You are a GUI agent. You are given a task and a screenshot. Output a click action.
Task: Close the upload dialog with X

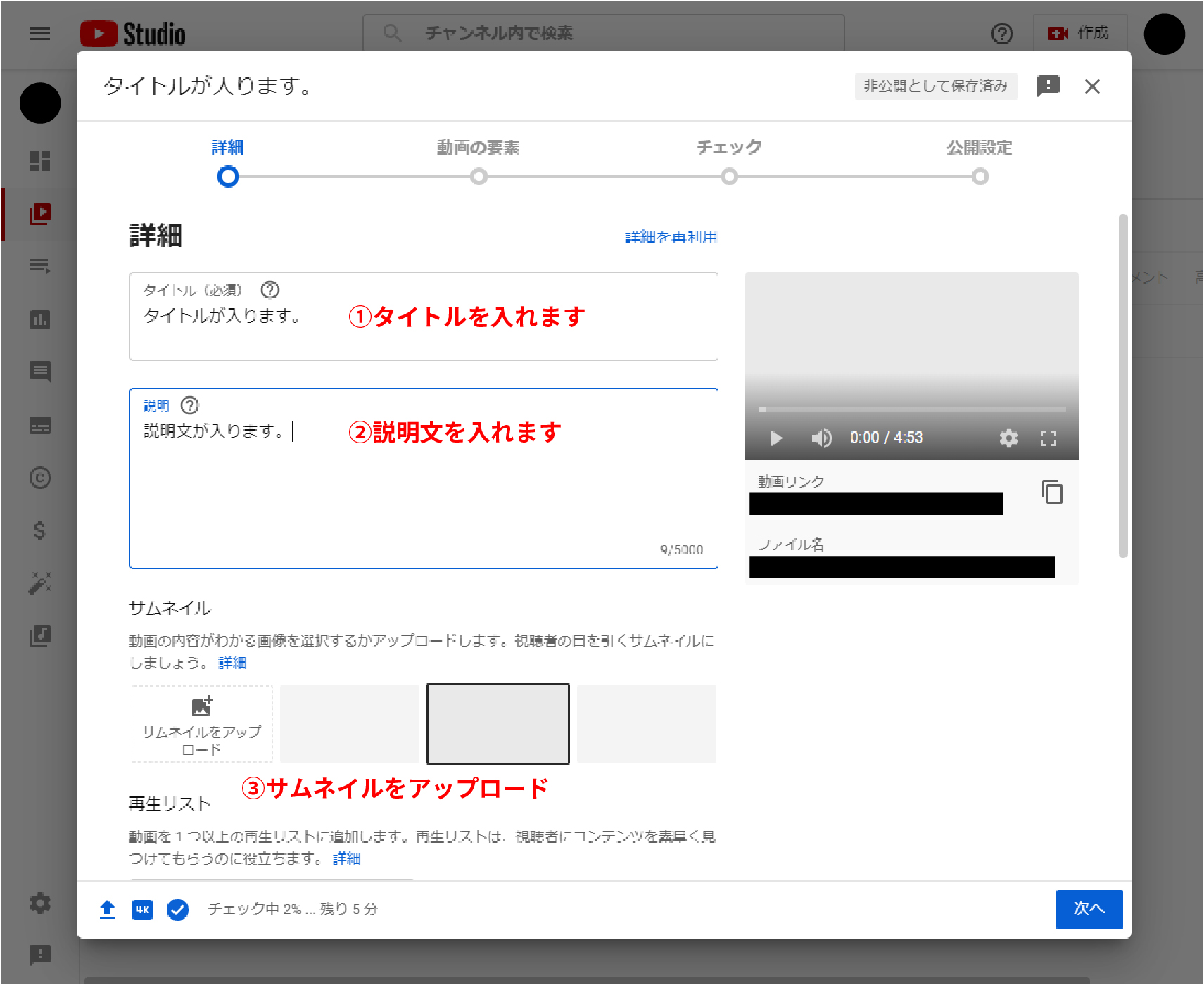1092,86
